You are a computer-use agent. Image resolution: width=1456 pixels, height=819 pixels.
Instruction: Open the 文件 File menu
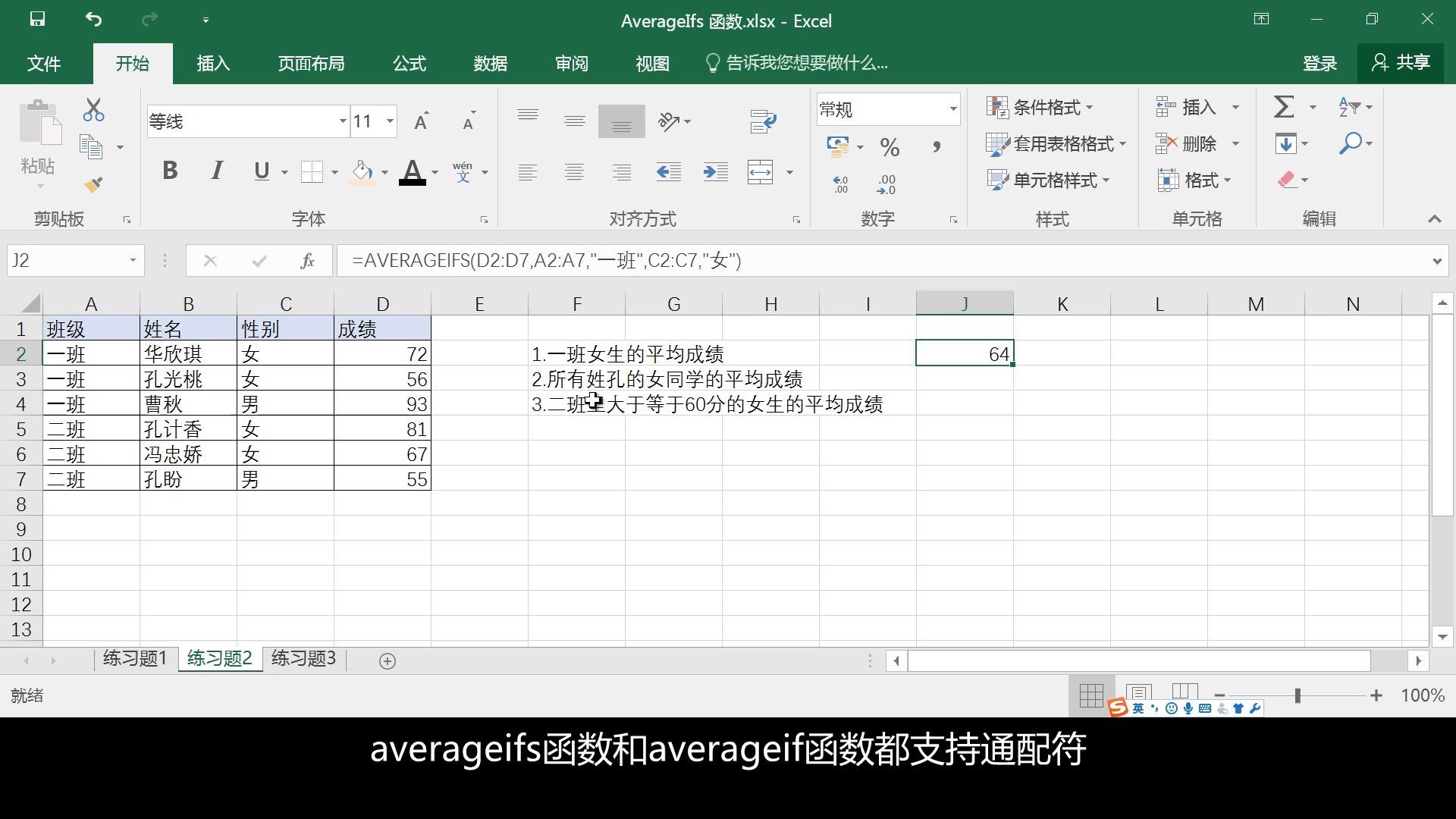point(44,64)
